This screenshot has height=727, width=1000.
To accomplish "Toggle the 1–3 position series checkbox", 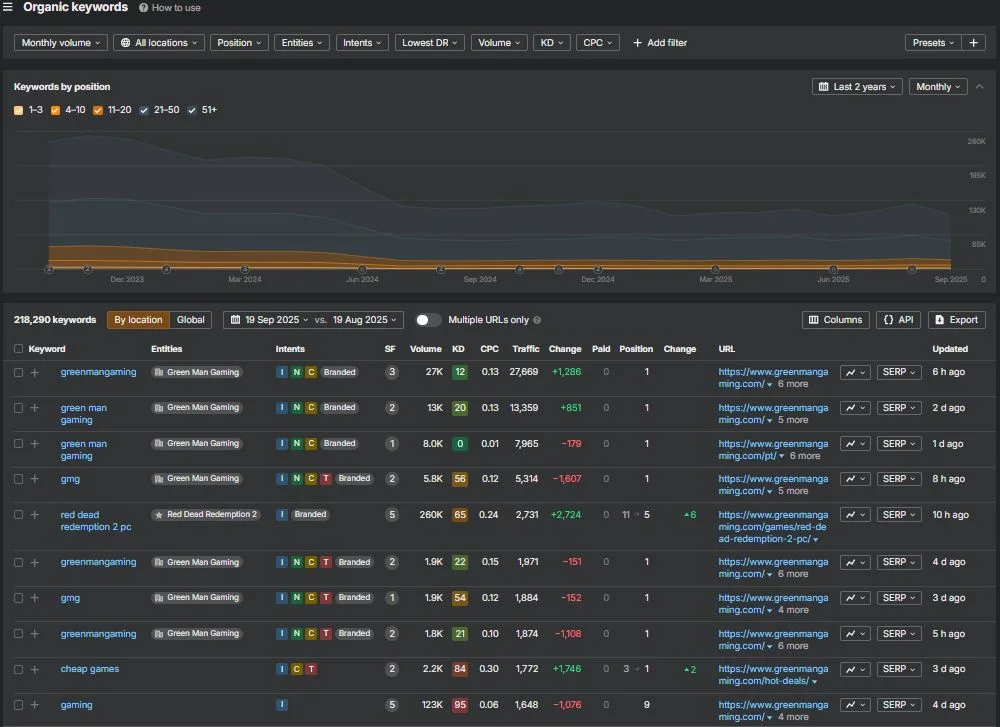I will [x=18, y=110].
